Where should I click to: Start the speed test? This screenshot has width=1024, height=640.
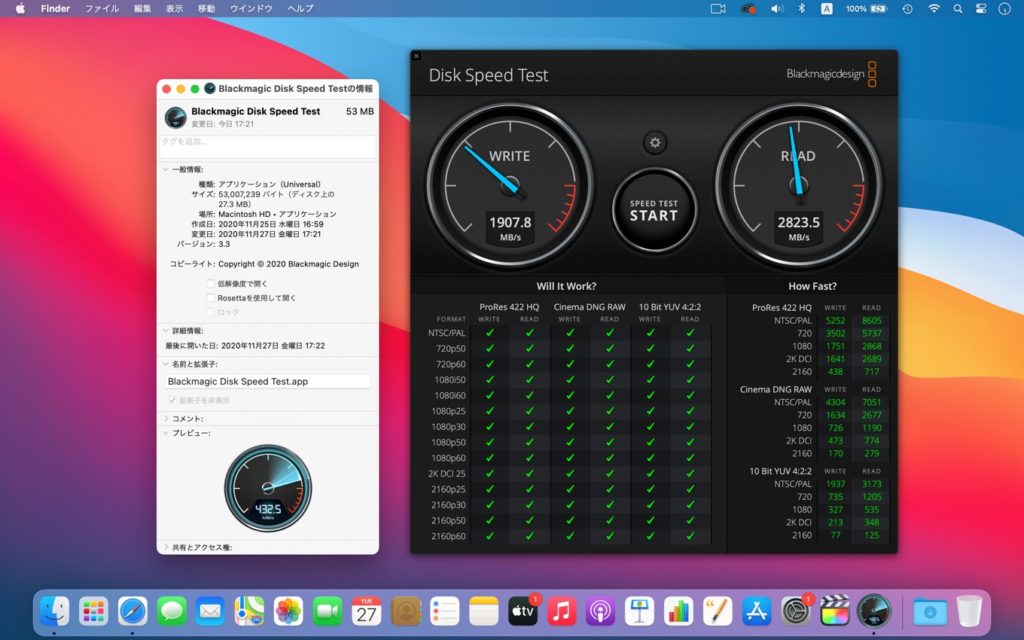[x=654, y=210]
